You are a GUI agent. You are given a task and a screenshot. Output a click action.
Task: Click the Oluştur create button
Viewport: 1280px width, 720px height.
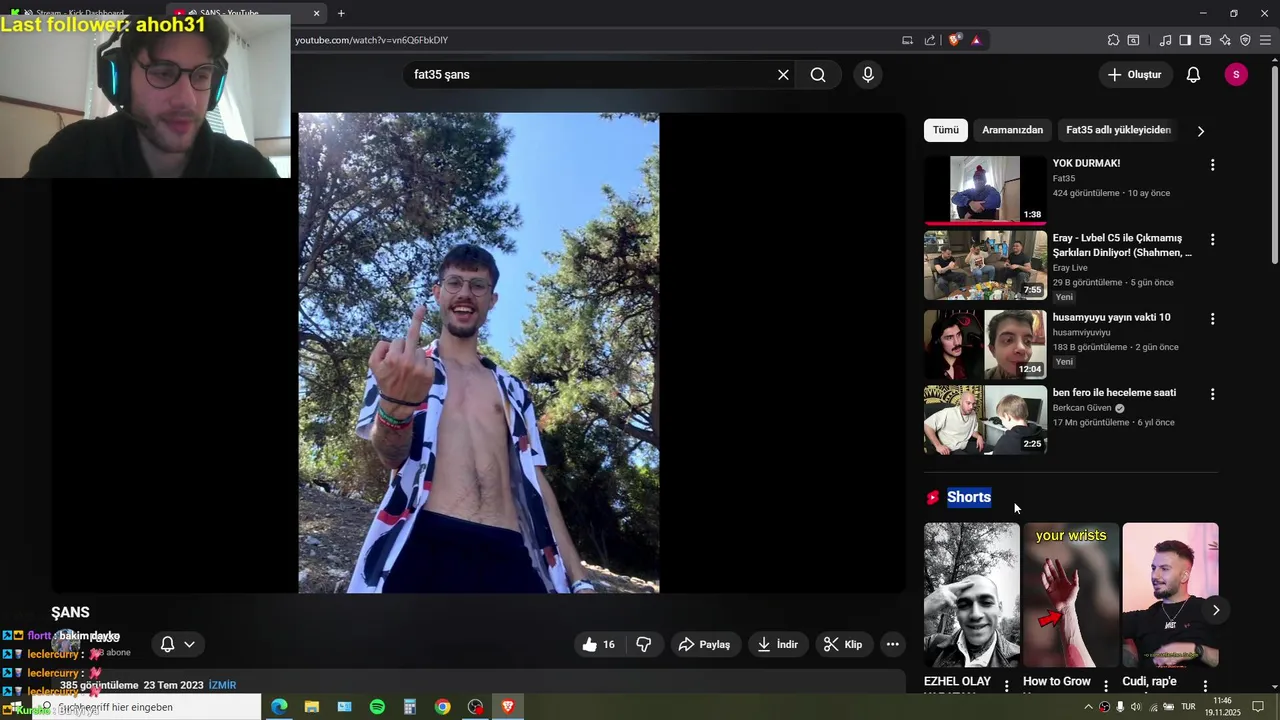(1136, 75)
